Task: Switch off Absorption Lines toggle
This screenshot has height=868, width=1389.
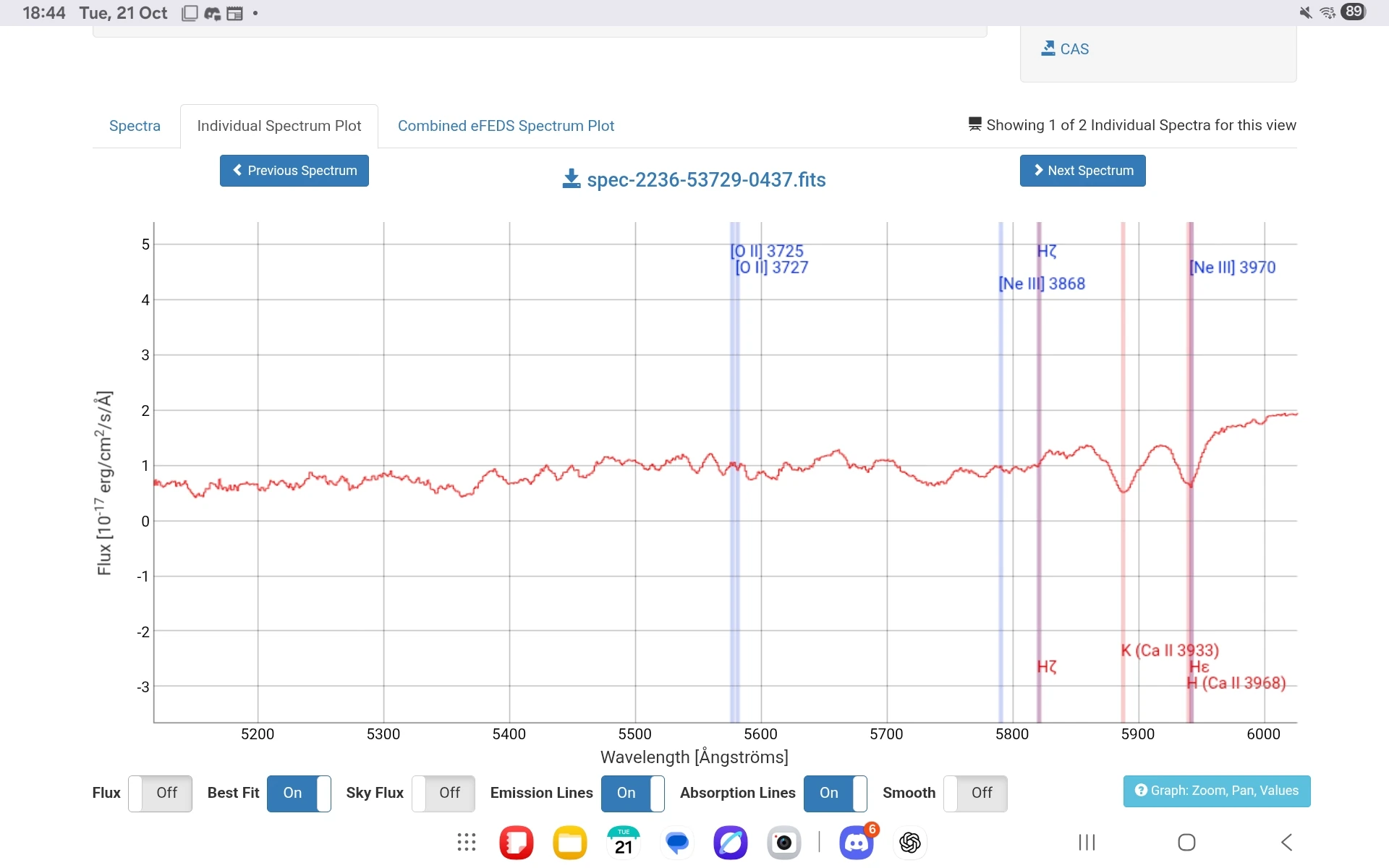Action: point(835,793)
